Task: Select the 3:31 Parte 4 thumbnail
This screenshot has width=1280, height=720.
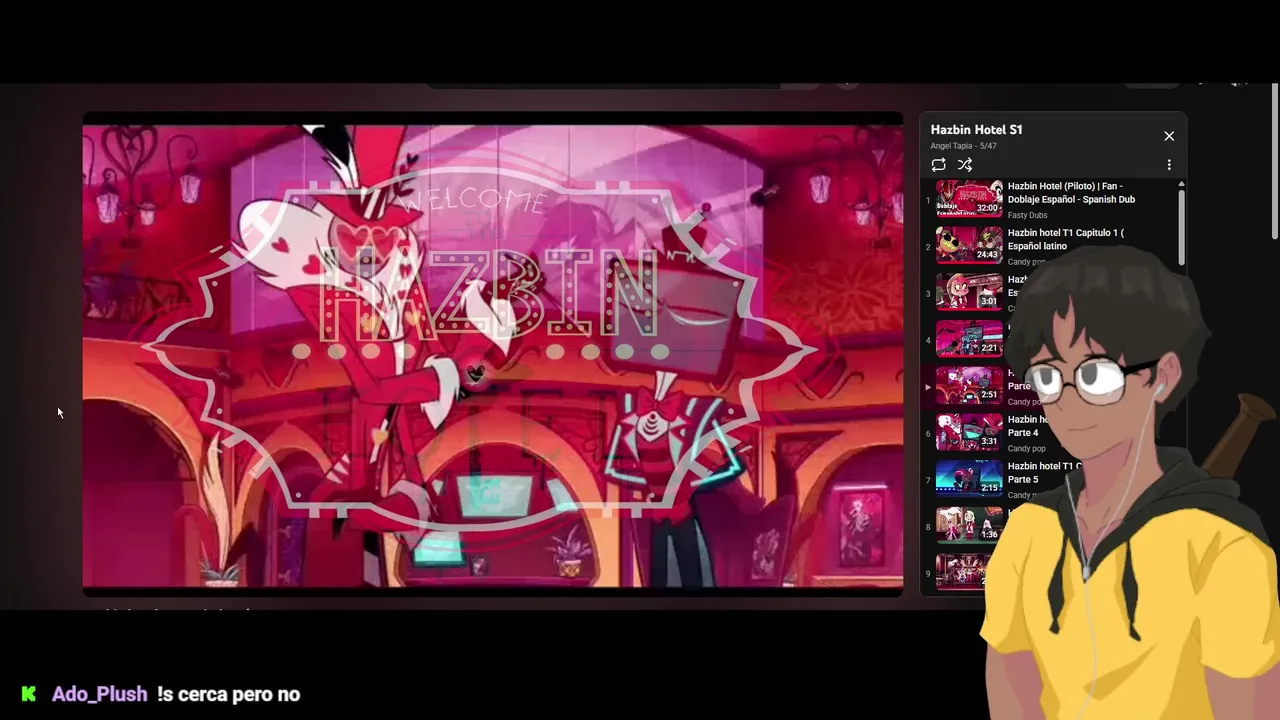Action: pos(969,433)
